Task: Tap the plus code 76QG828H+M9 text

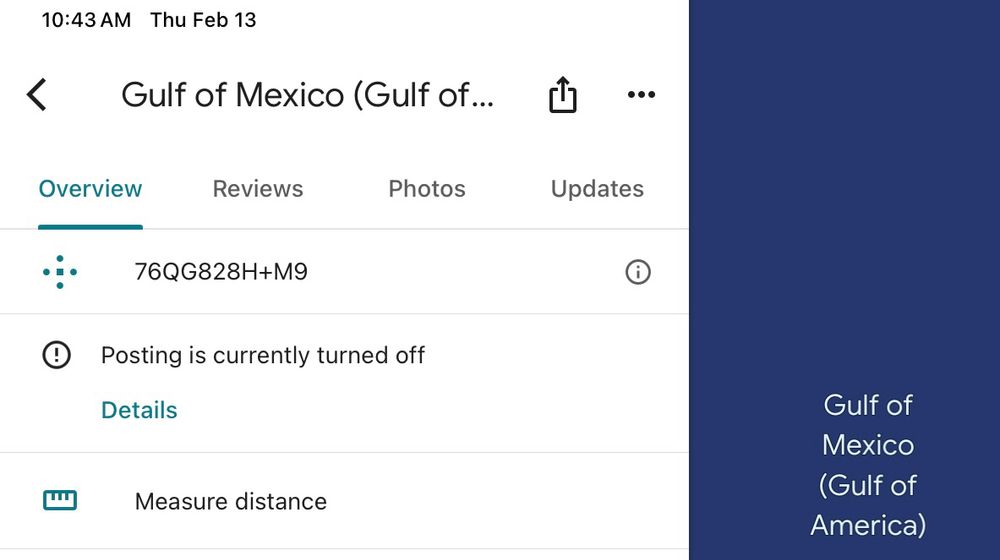Action: [221, 272]
